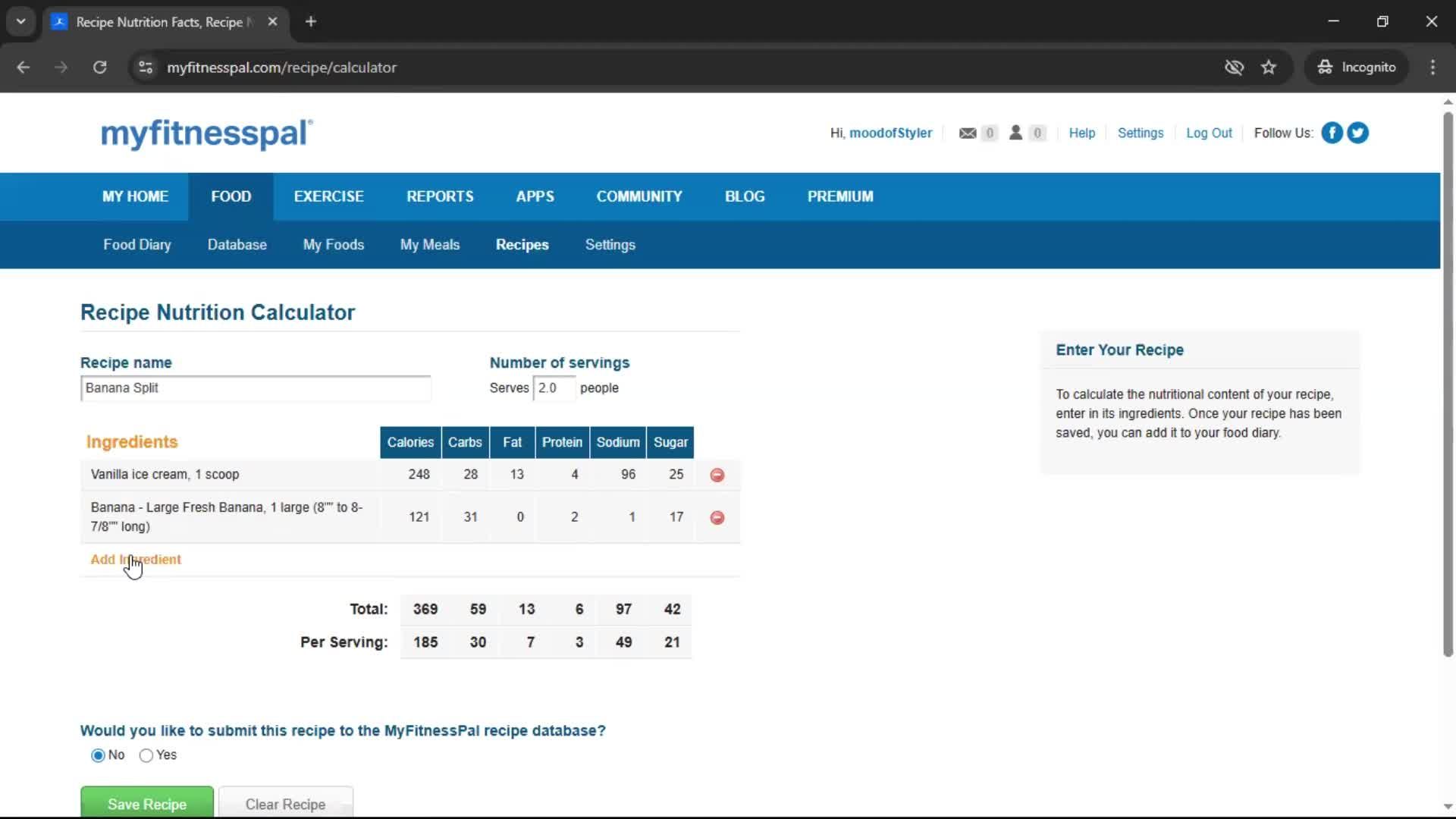Viewport: 1456px width, 819px height.
Task: Open the Chrome three-dot menu
Action: coord(1432,67)
